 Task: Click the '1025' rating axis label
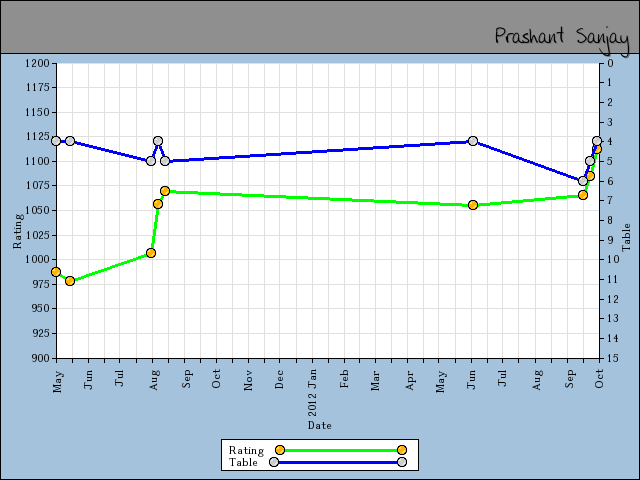point(37,235)
